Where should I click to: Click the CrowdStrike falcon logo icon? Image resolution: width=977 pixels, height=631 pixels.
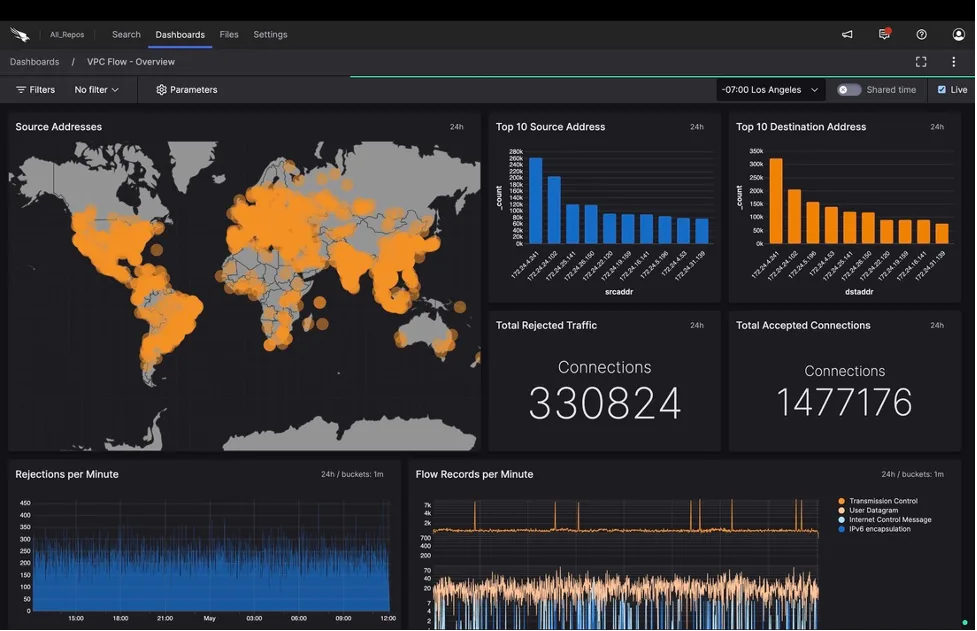(20, 35)
